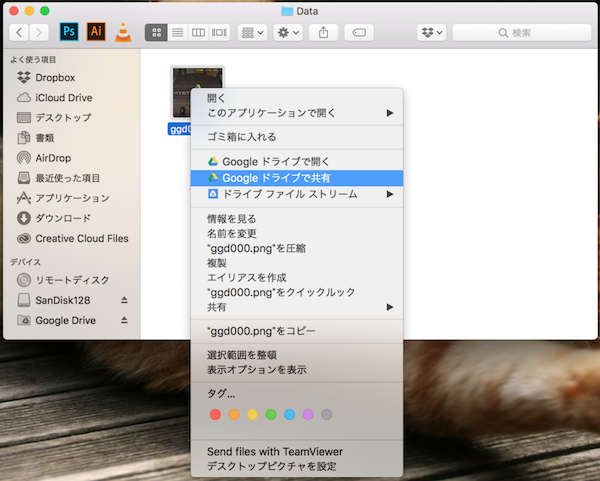Viewport: 600px width, 481px height.
Task: Choose 名前を変更
Action: click(x=297, y=233)
